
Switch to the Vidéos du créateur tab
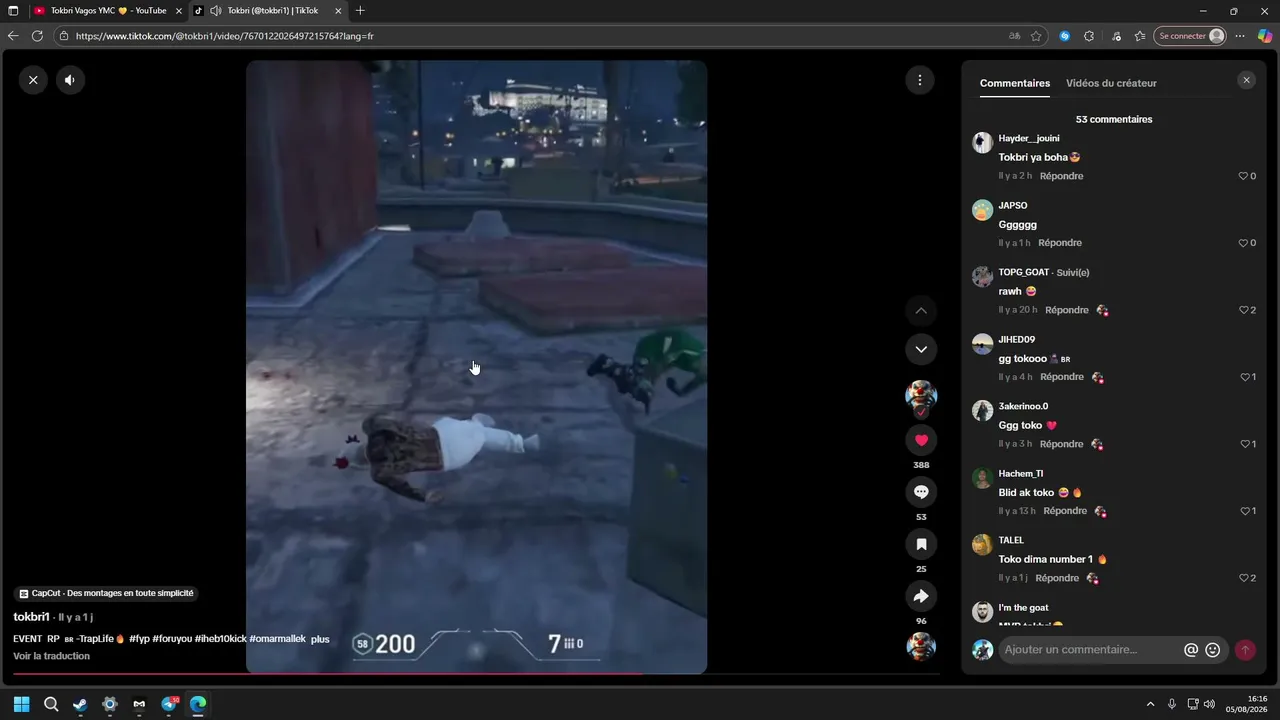click(1111, 83)
